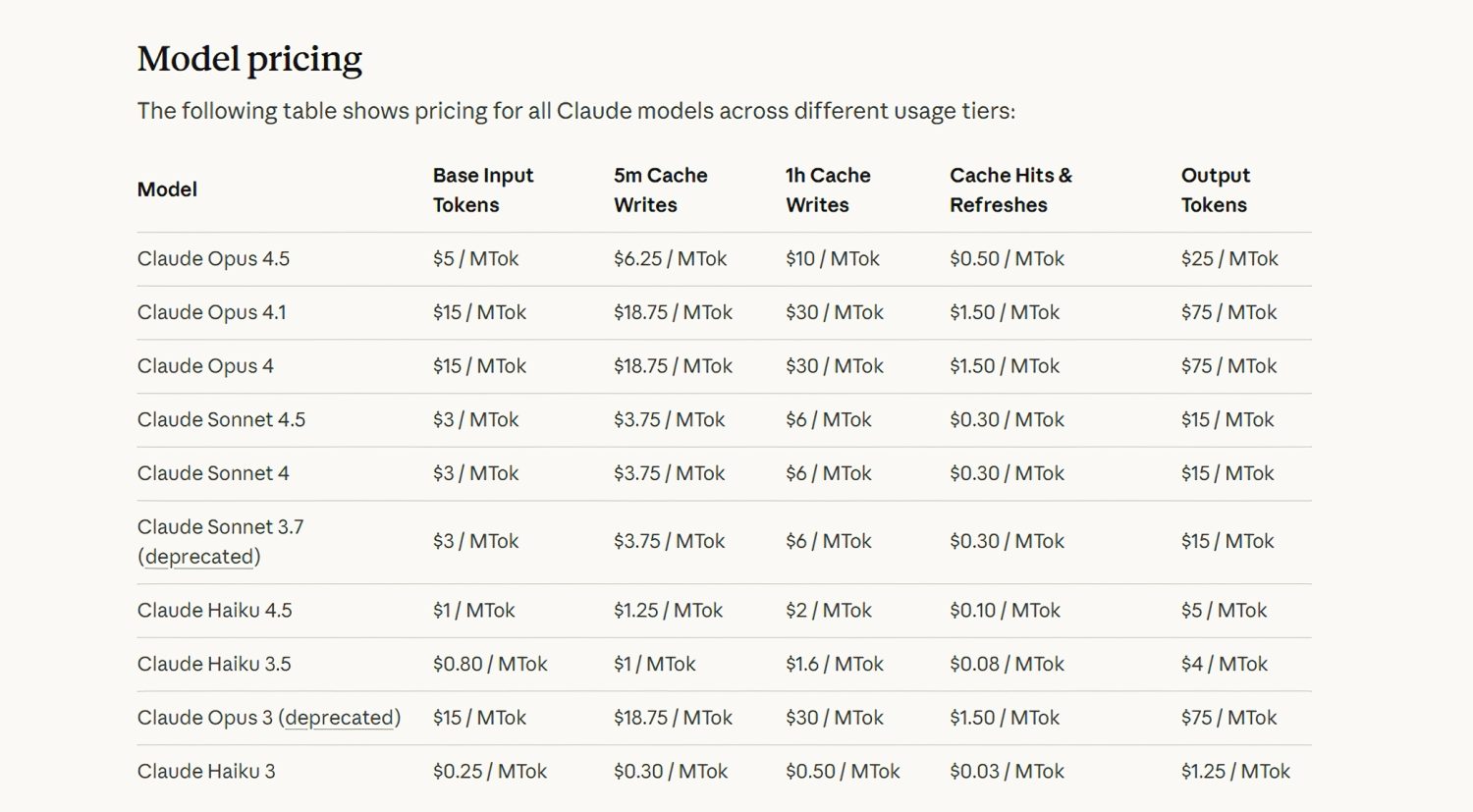Click the Claude Opus 4.5 row label
This screenshot has width=1473, height=812.
tap(213, 259)
